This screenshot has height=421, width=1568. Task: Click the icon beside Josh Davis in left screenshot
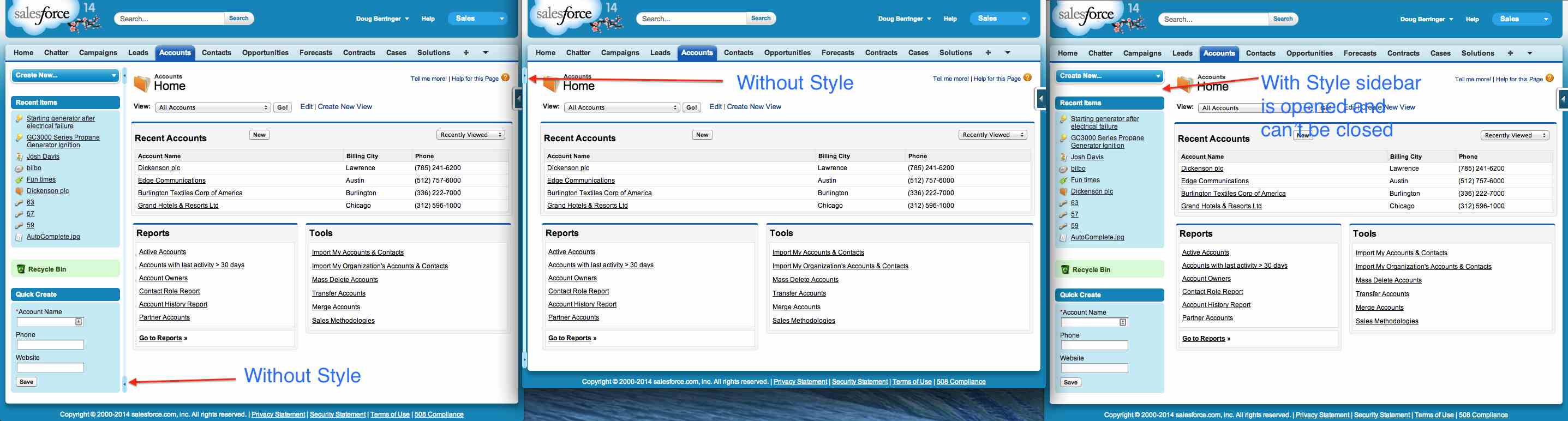point(20,157)
